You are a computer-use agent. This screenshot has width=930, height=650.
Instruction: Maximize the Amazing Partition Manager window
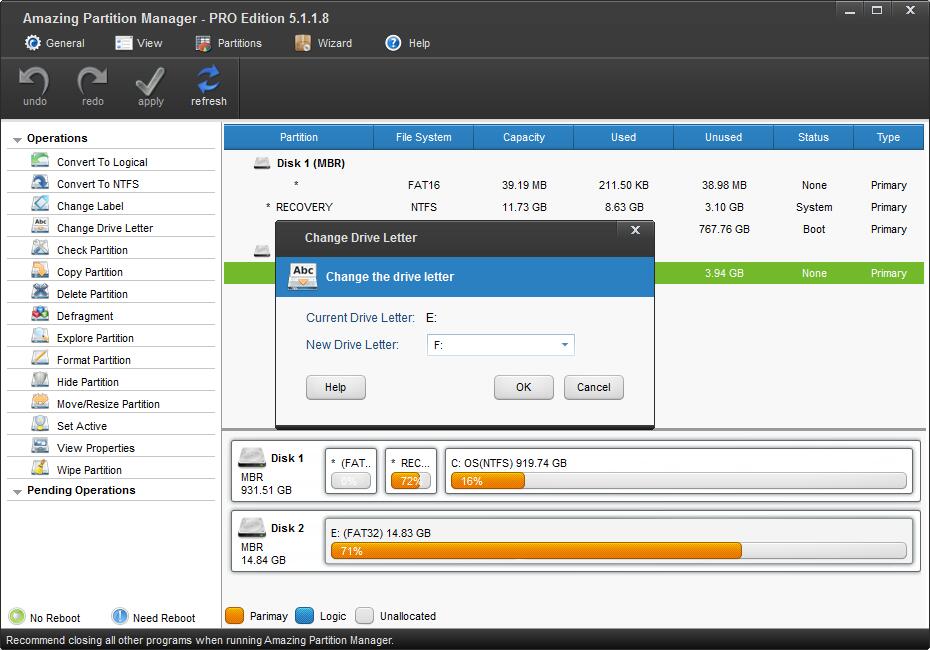click(x=877, y=10)
